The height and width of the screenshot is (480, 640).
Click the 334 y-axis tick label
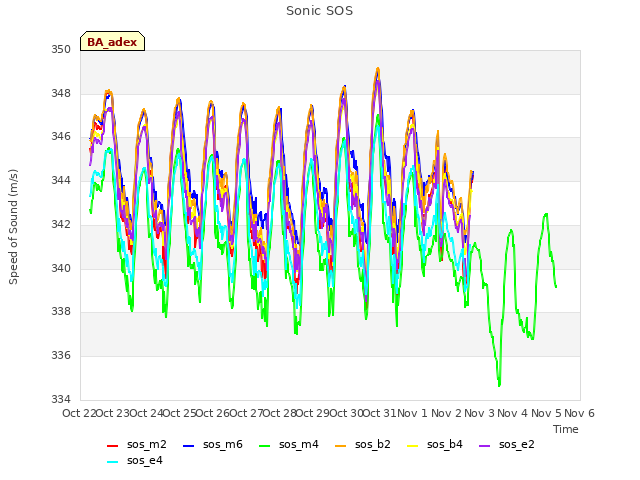coord(61,399)
